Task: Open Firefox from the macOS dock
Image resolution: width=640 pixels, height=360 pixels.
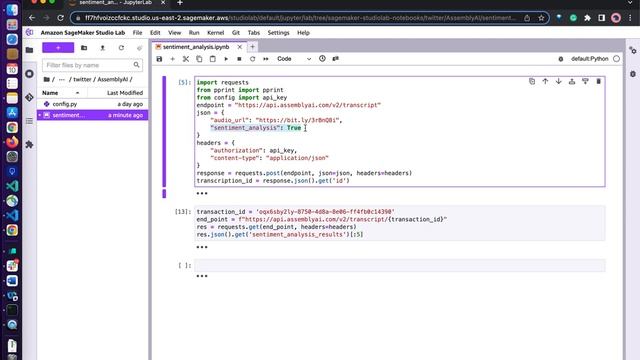Action: coord(12,142)
